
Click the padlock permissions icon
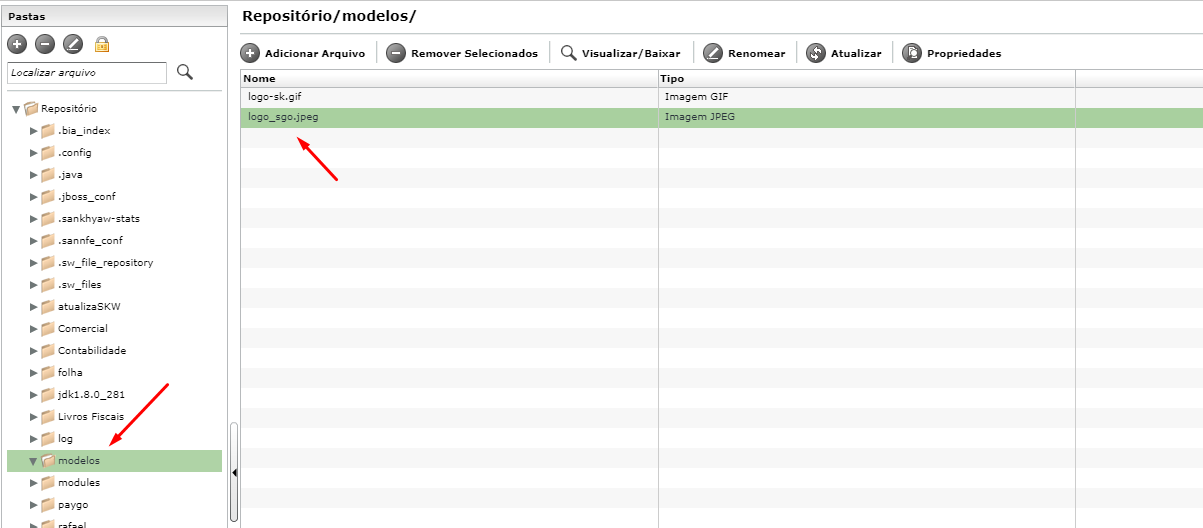tap(101, 44)
